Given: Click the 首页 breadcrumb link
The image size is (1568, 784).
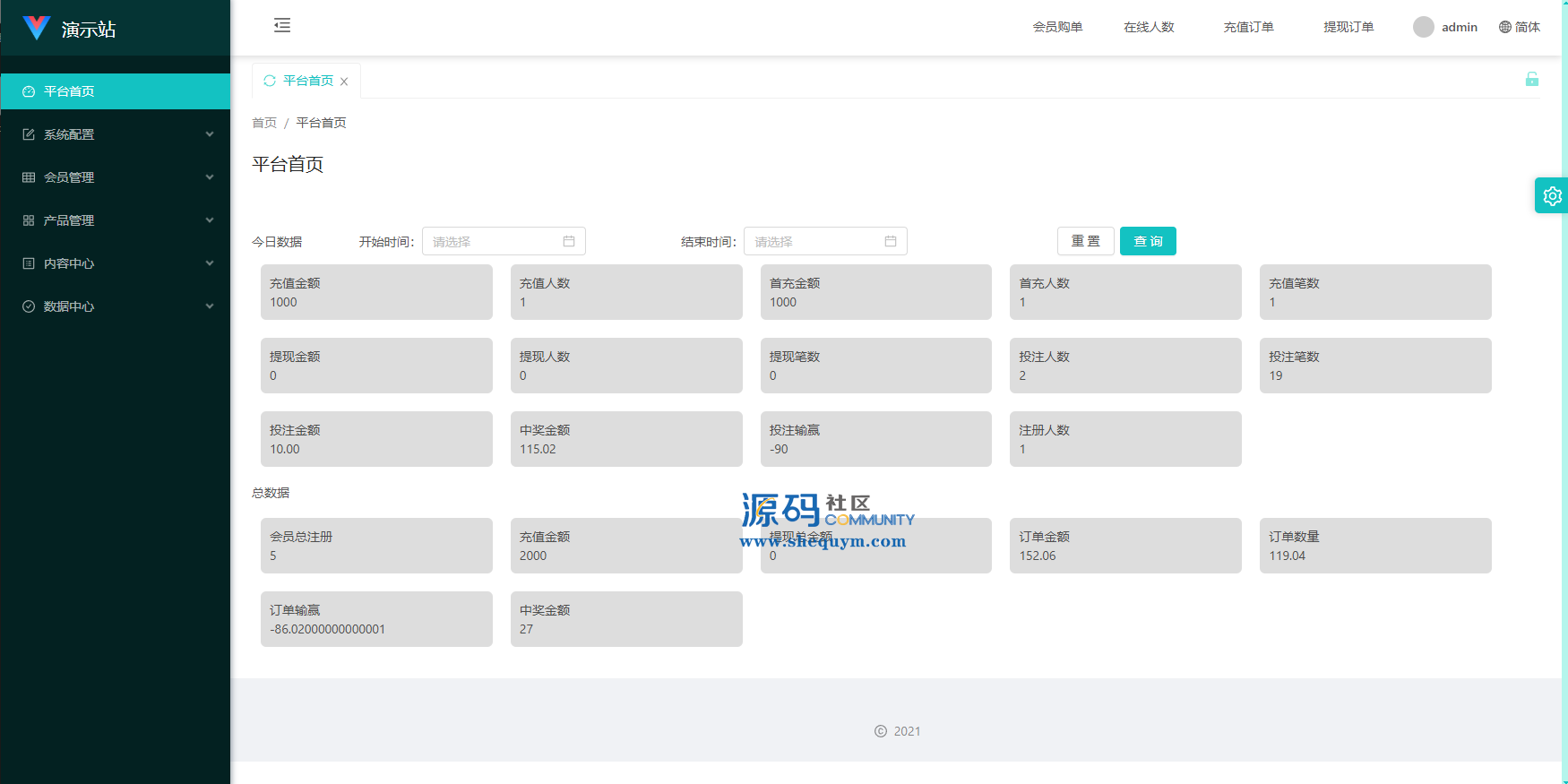Looking at the screenshot, I should tap(264, 123).
